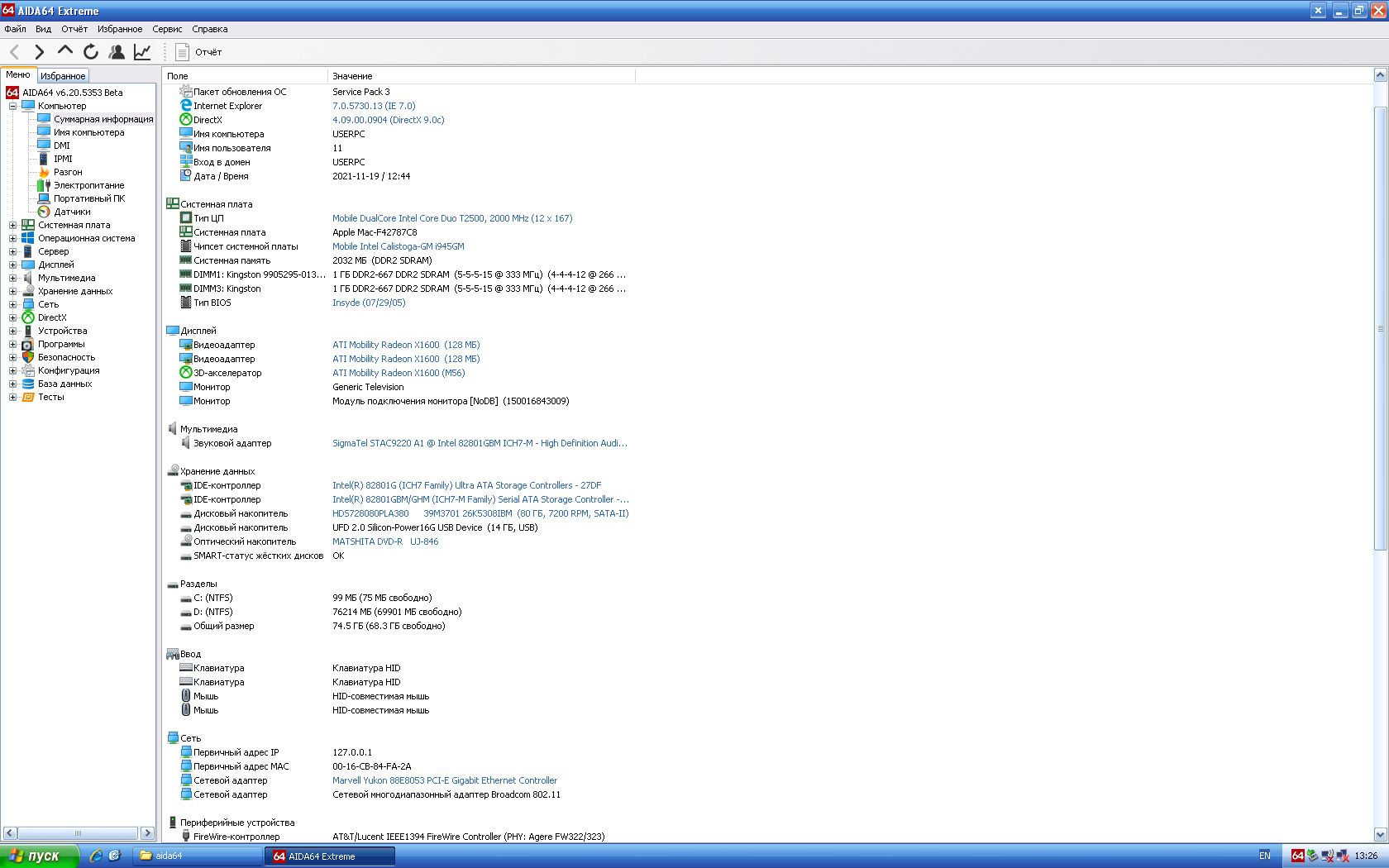Open the graph chart icon in toolbar
The image size is (1389, 868).
142,52
